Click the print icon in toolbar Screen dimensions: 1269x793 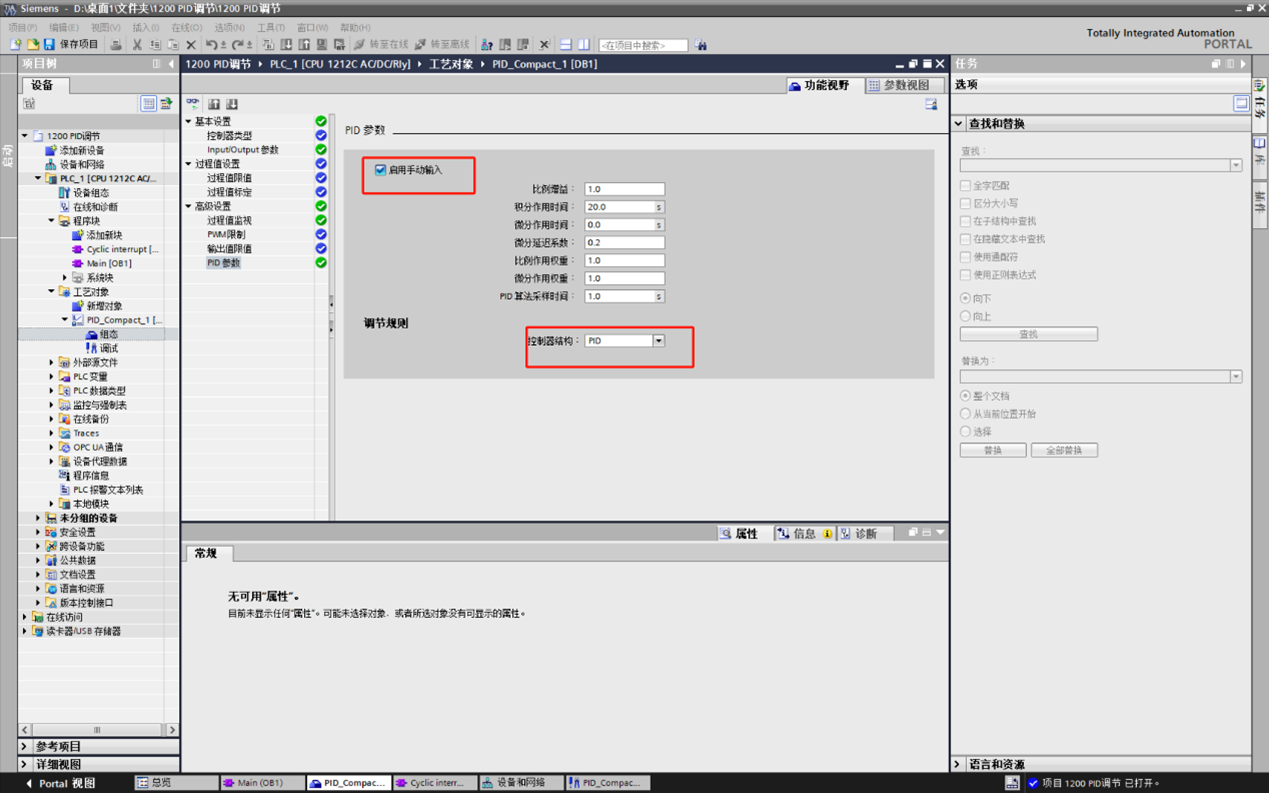pyautogui.click(x=116, y=45)
